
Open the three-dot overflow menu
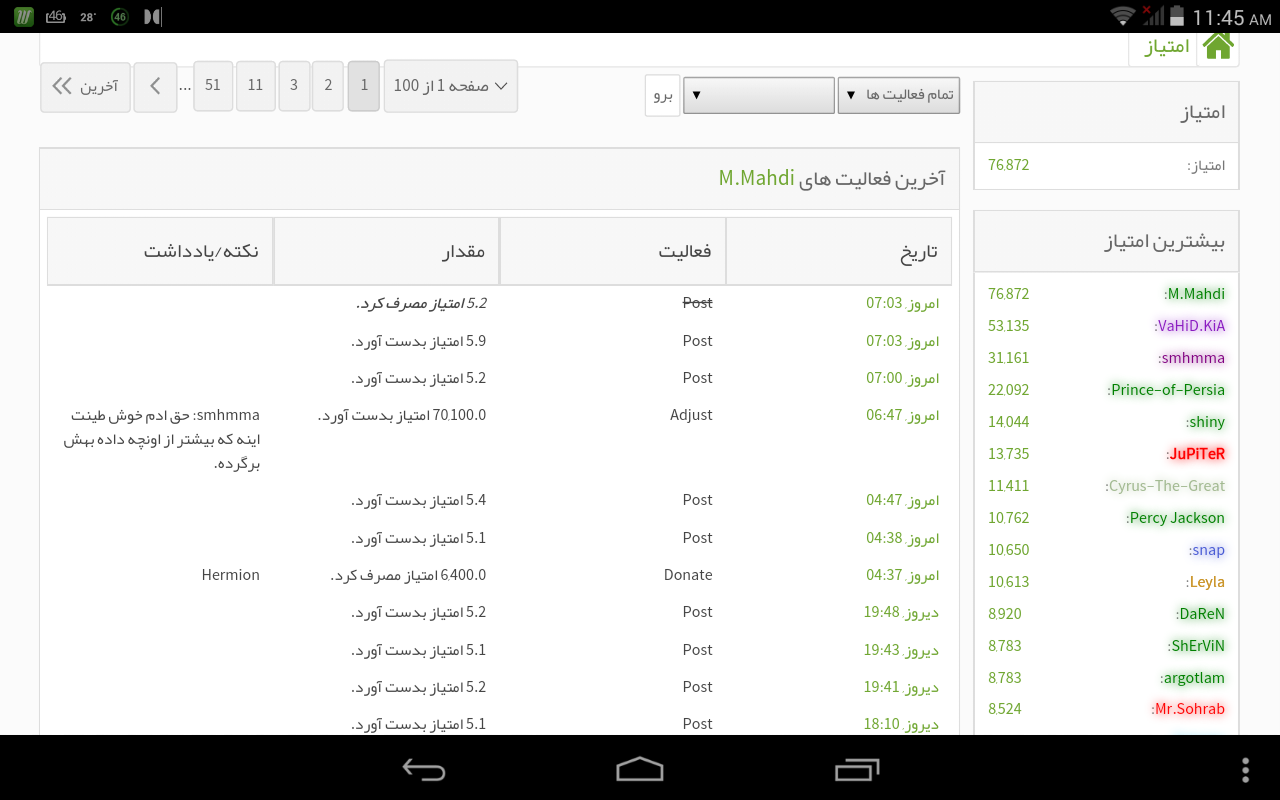pos(1245,768)
